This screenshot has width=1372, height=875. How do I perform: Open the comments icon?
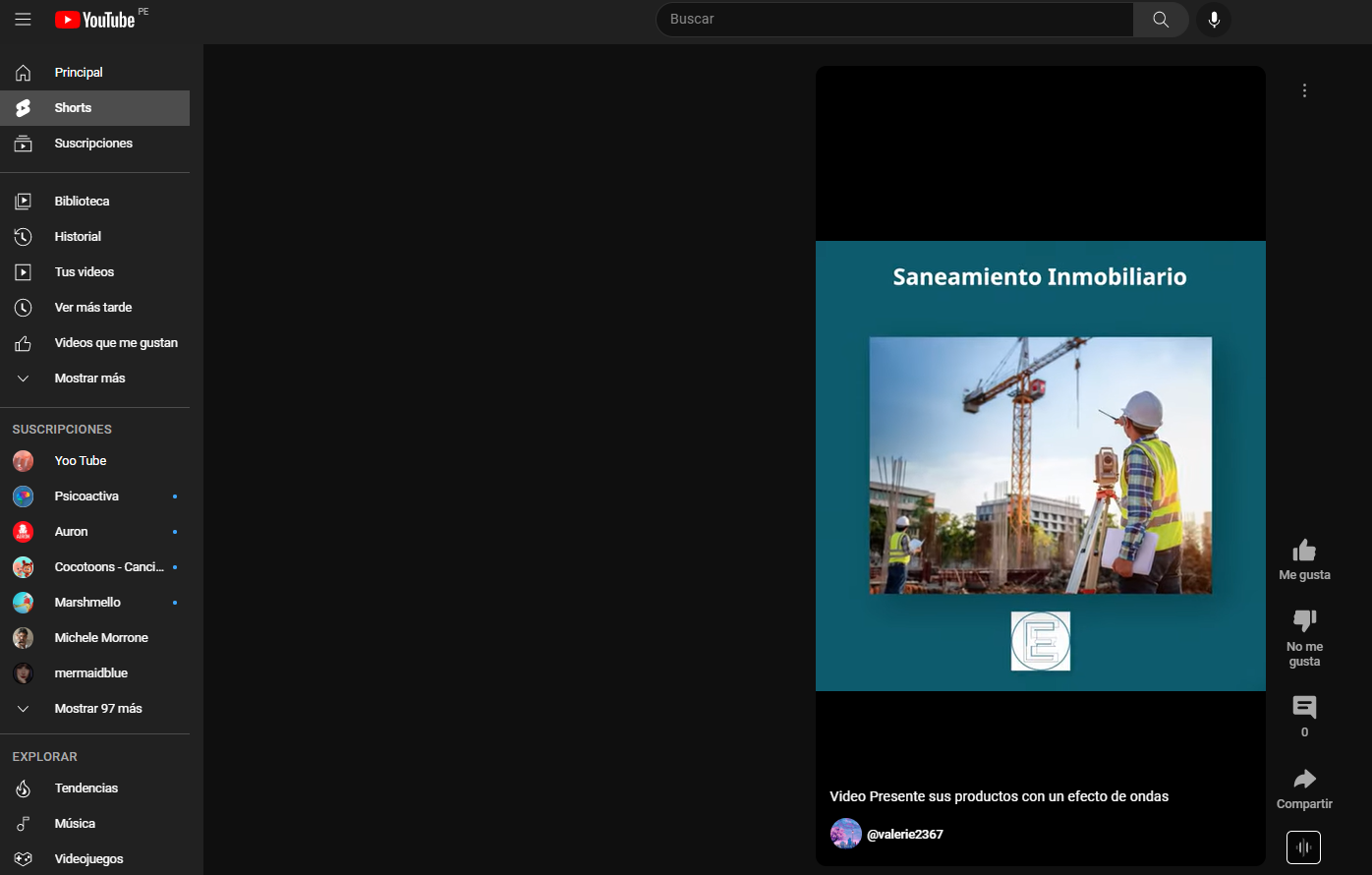point(1304,708)
